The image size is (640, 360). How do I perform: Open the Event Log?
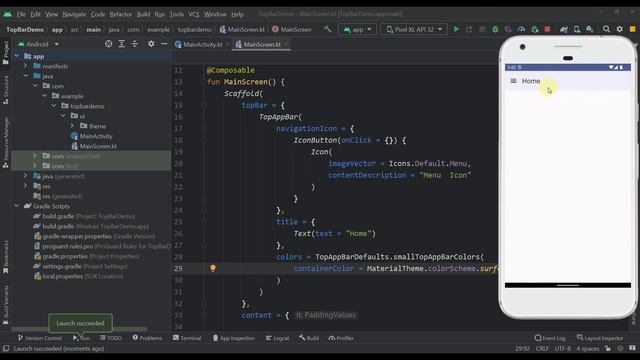[x=550, y=338]
